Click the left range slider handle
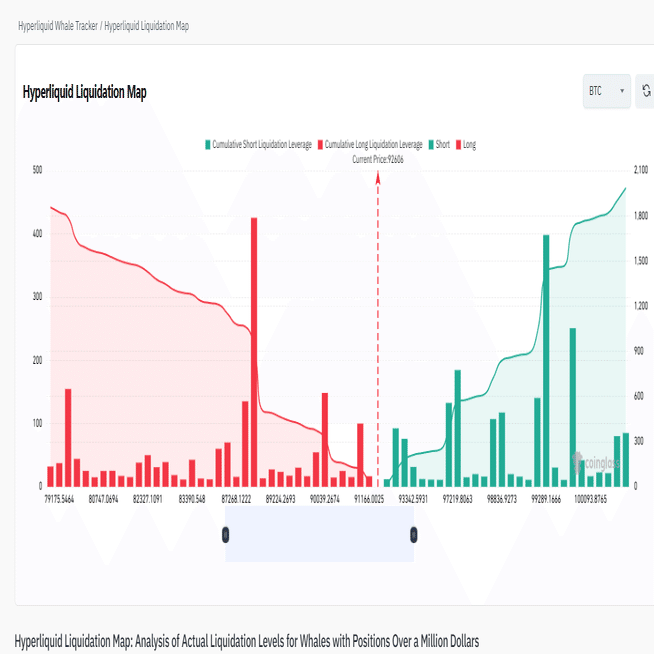The height and width of the screenshot is (654, 654). tap(226, 534)
